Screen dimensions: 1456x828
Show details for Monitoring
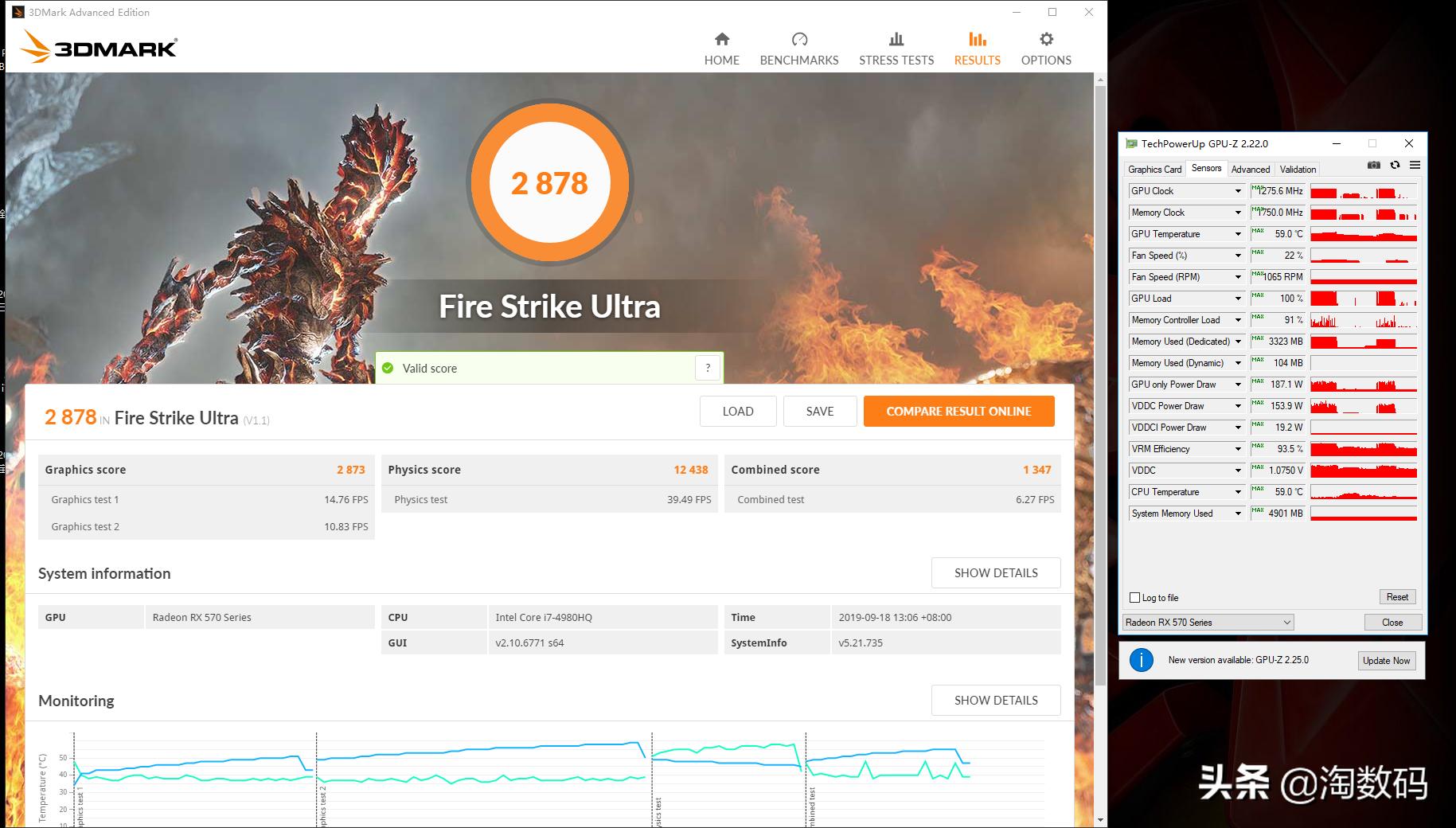tap(996, 700)
